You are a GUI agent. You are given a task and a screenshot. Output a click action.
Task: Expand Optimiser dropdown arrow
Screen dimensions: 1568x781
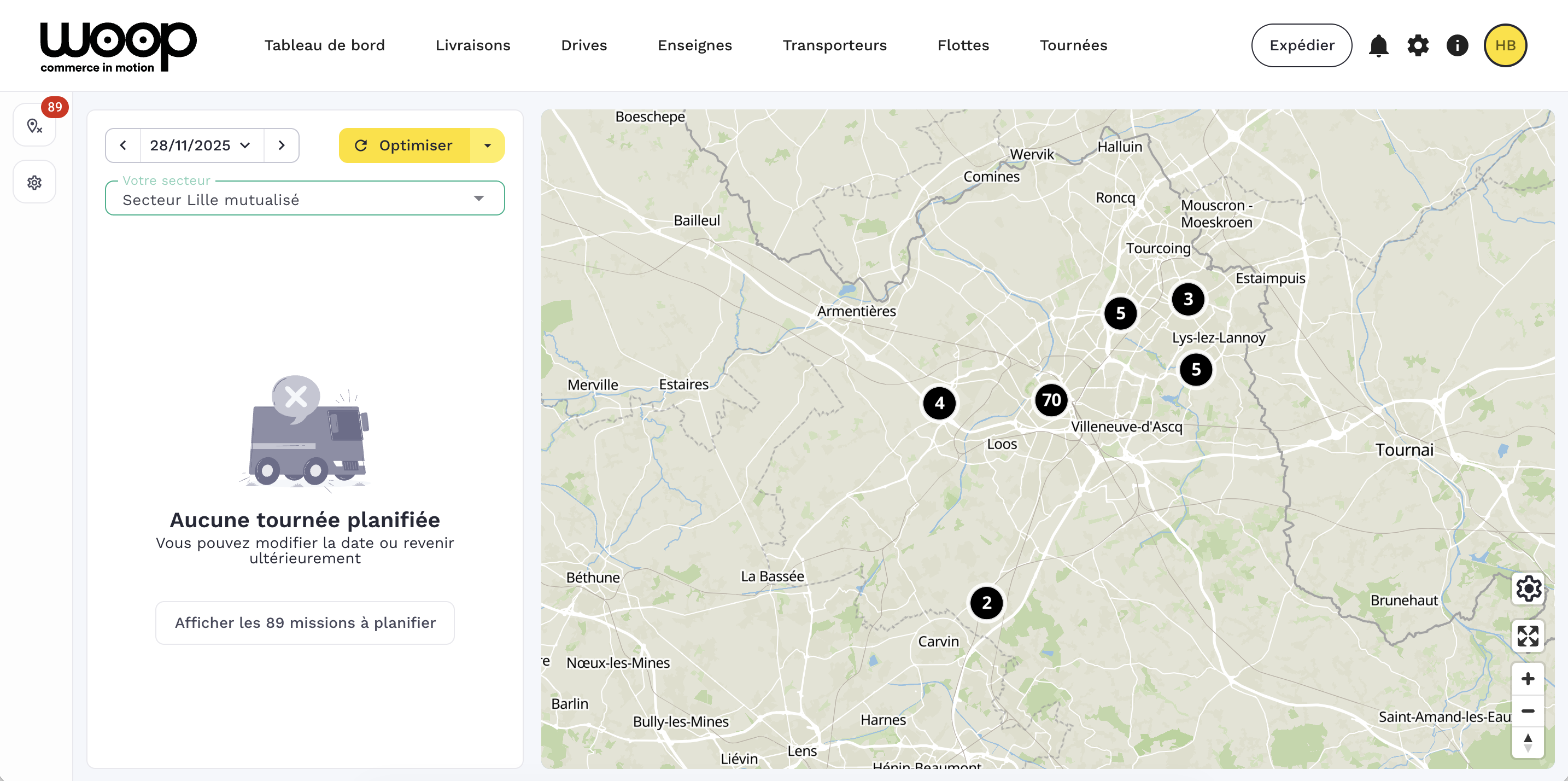point(488,145)
